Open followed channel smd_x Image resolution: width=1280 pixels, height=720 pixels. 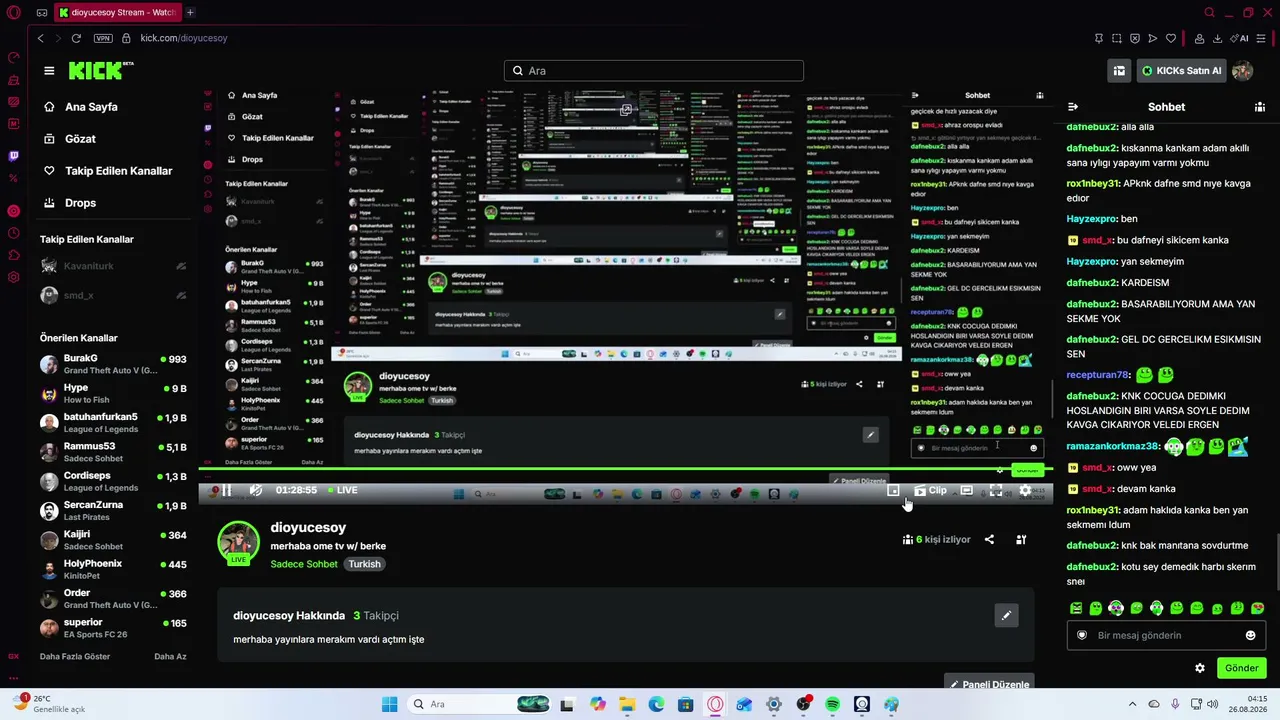pyautogui.click(x=114, y=295)
